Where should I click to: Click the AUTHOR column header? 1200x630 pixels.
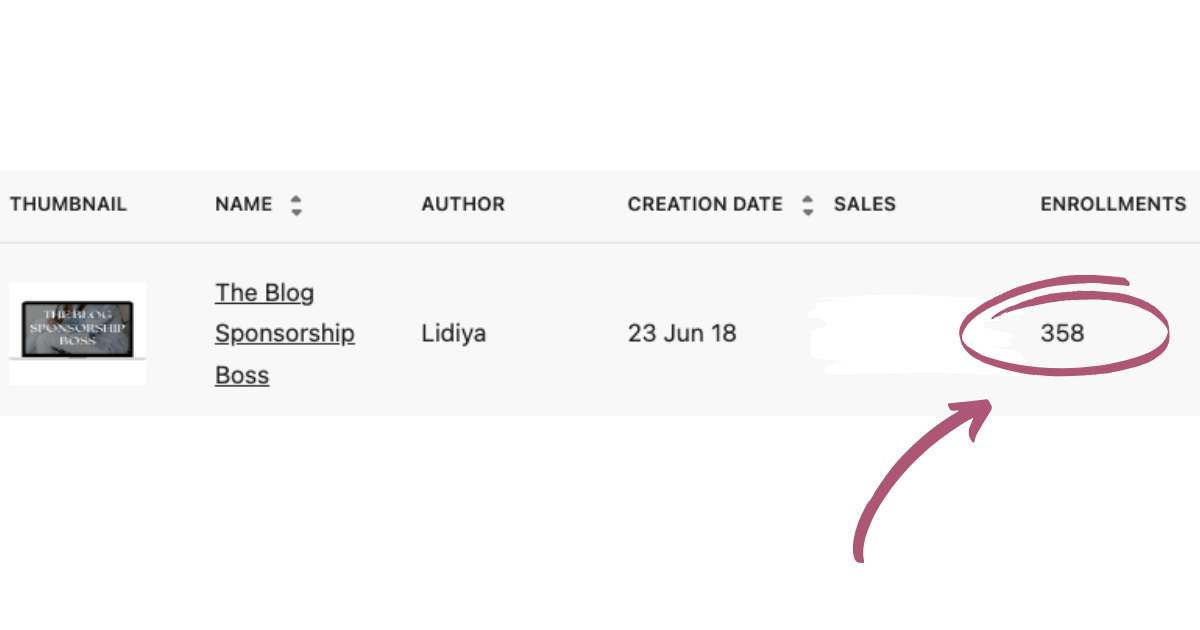[463, 205]
